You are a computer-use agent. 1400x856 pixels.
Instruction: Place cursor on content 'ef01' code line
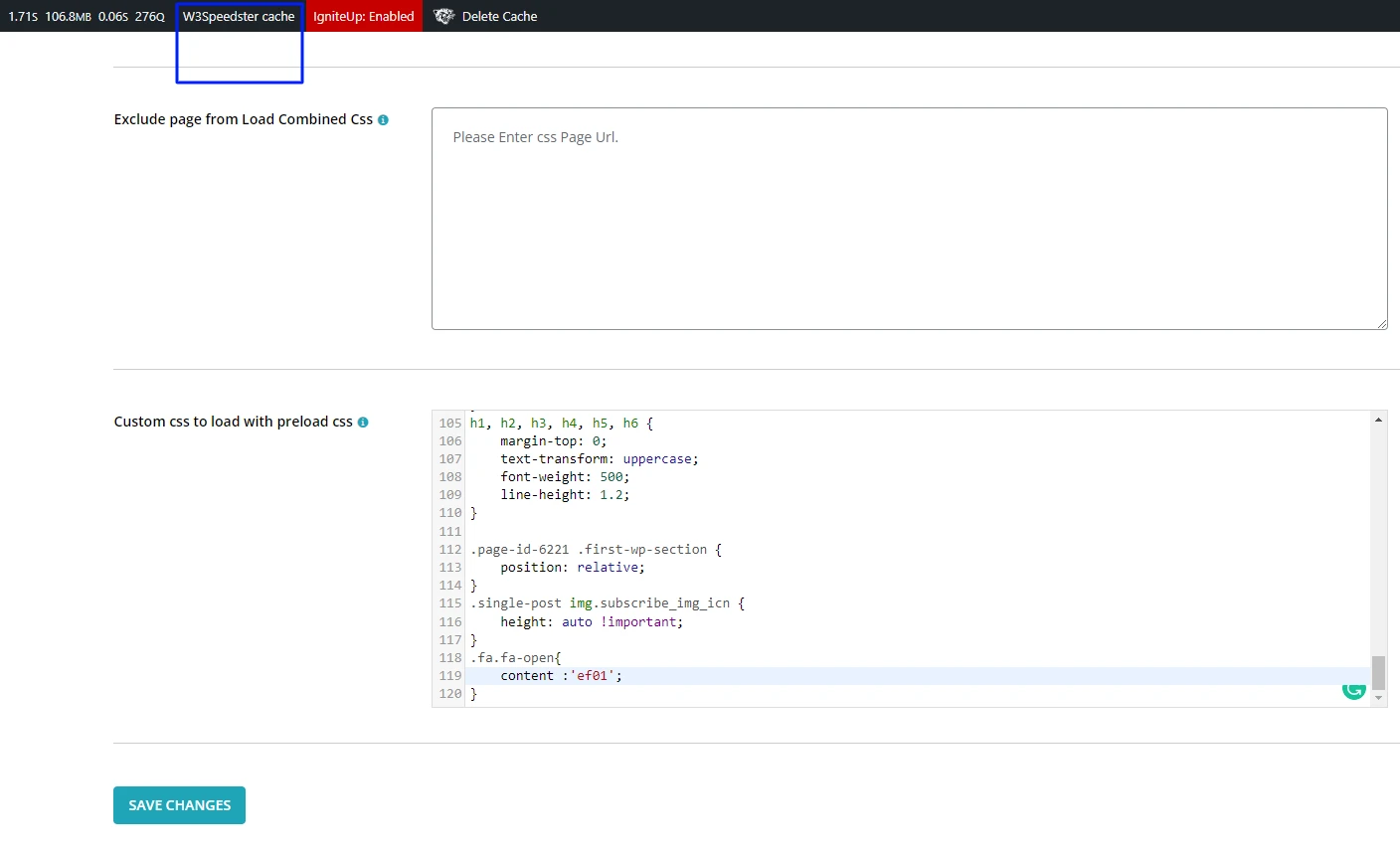pyautogui.click(x=561, y=676)
